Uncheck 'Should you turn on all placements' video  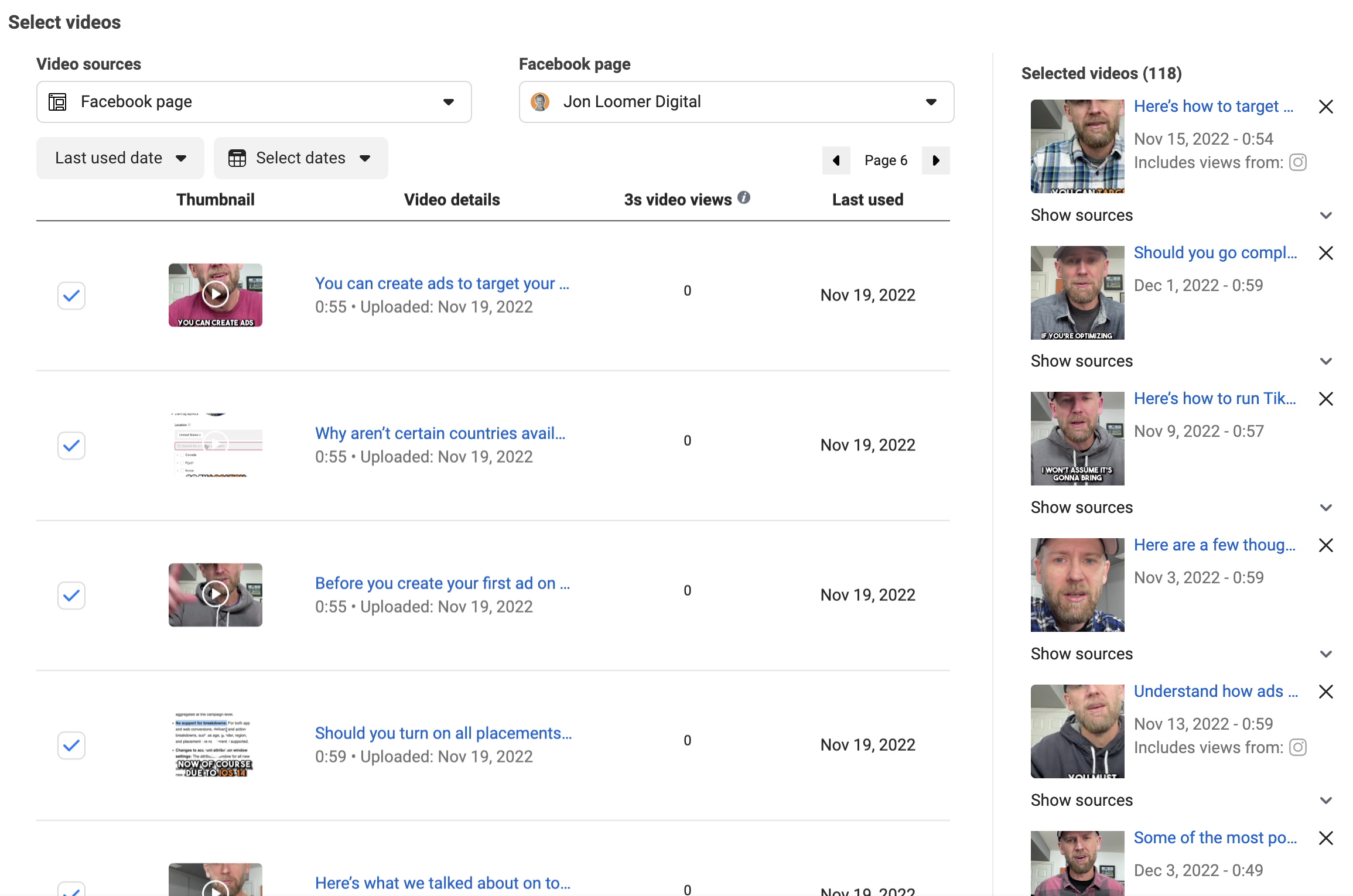pos(71,745)
